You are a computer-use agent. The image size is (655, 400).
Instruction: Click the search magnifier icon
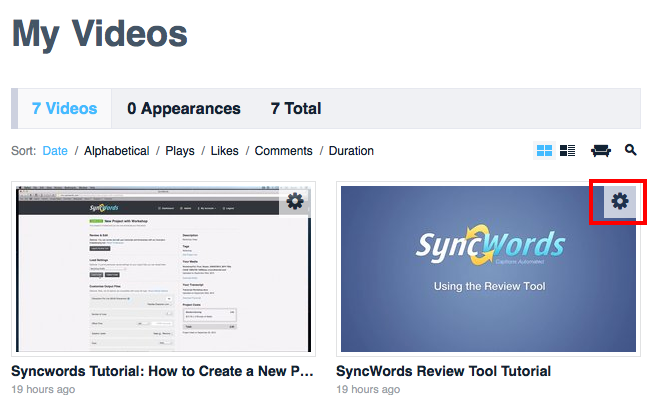click(630, 149)
